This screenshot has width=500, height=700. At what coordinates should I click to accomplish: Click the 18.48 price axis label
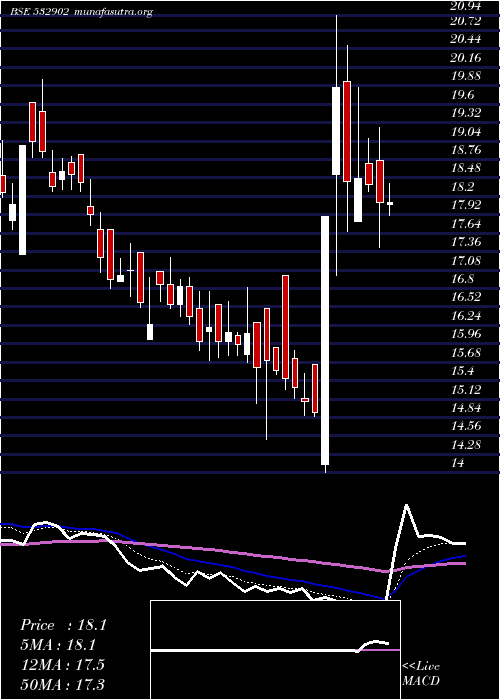466,168
